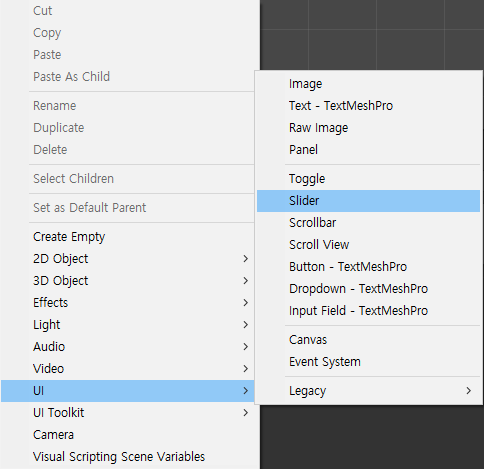Create a Scroll View element
This screenshot has width=484, height=469.
[x=368, y=245]
